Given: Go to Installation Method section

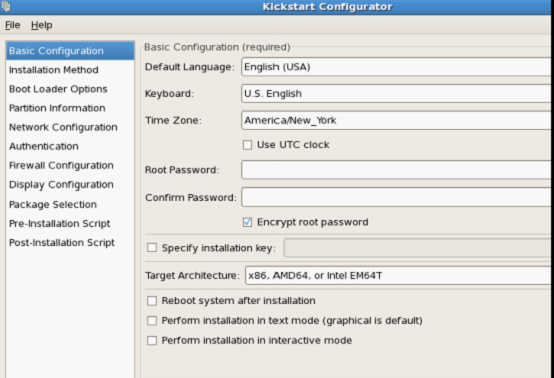Looking at the screenshot, I should coord(70,70).
